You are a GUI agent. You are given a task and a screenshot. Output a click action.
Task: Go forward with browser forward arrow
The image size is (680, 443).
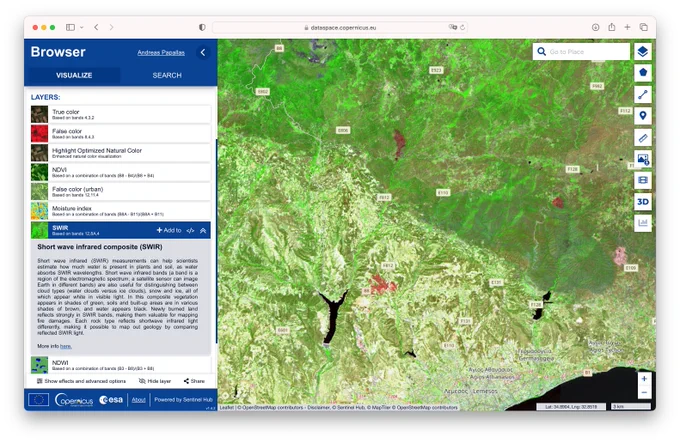click(x=111, y=27)
